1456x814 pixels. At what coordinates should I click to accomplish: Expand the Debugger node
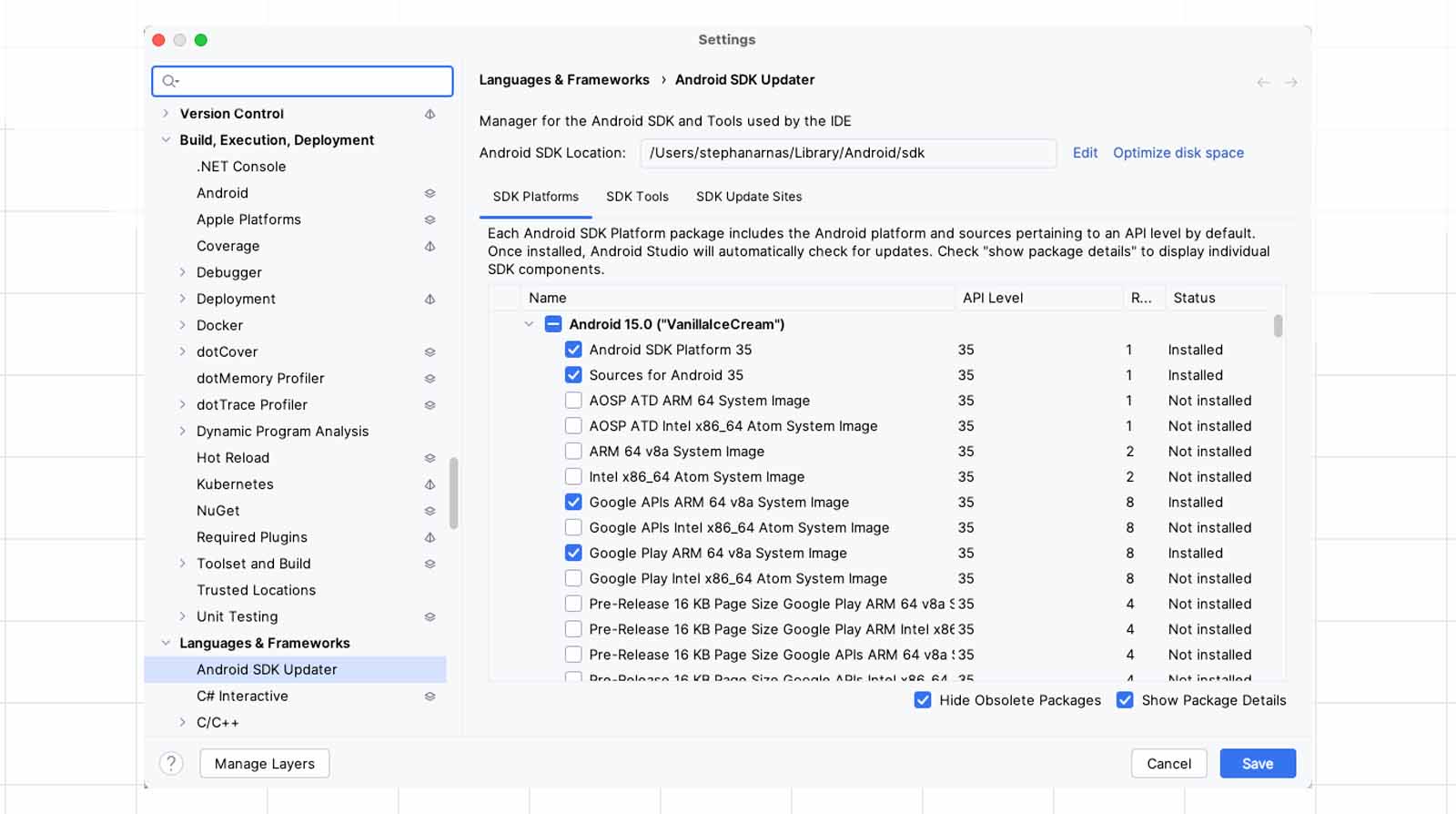pyautogui.click(x=182, y=272)
